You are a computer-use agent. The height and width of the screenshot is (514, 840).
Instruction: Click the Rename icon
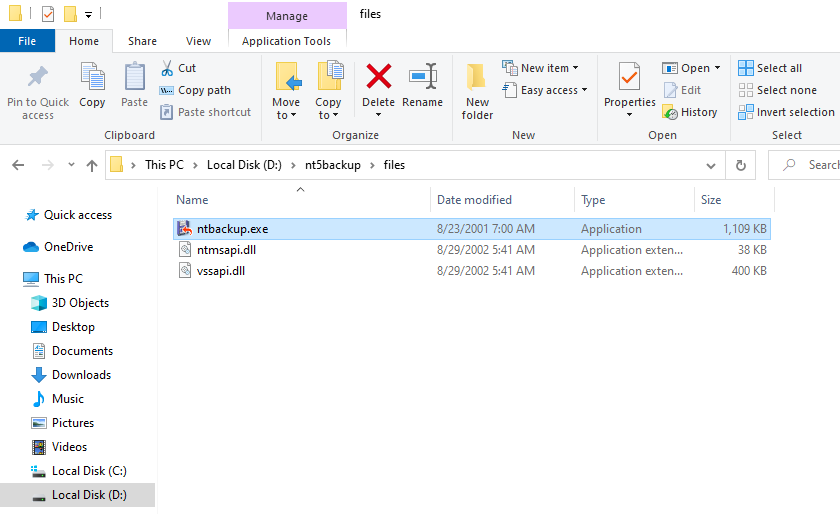point(423,76)
